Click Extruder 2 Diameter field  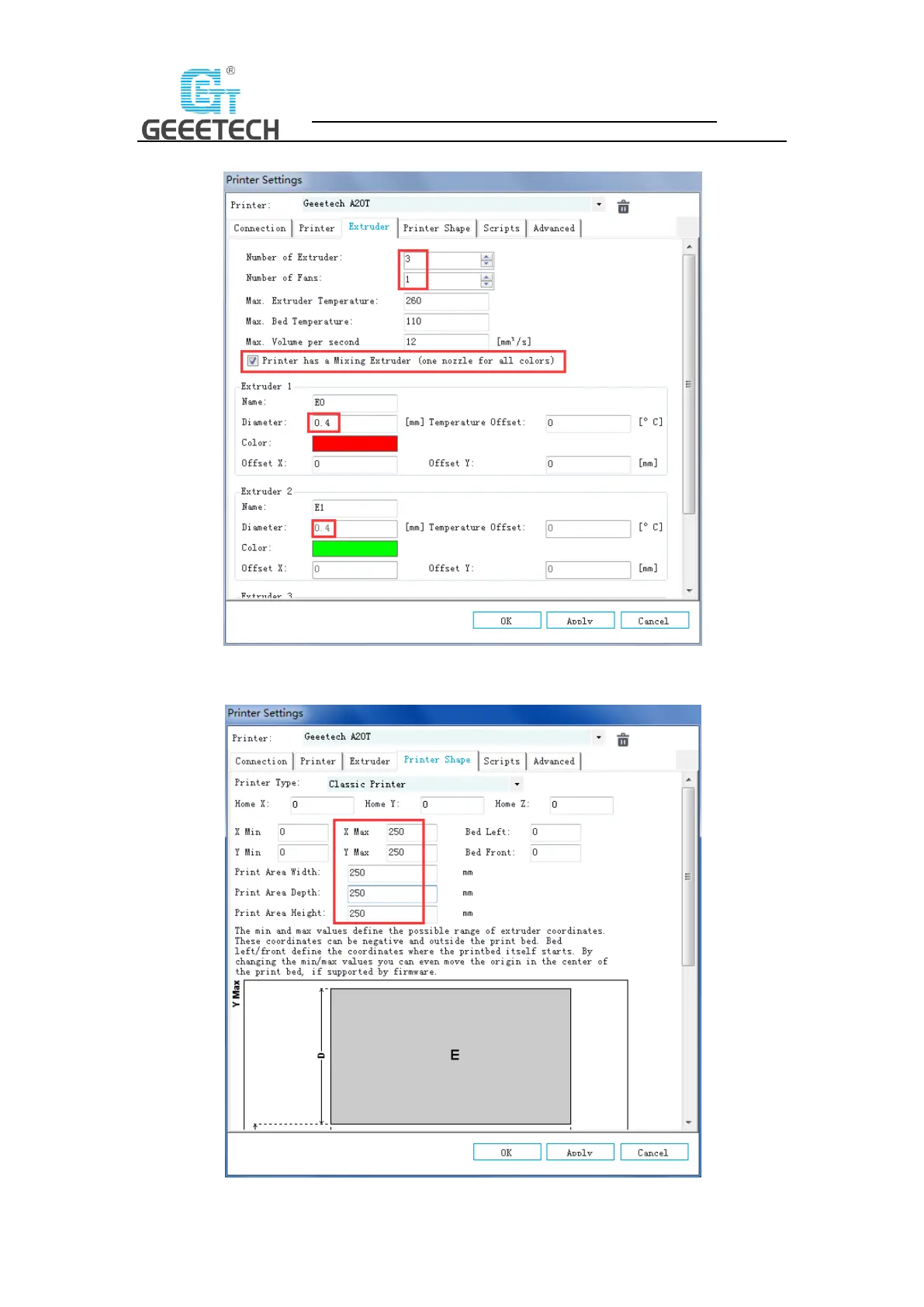355,529
